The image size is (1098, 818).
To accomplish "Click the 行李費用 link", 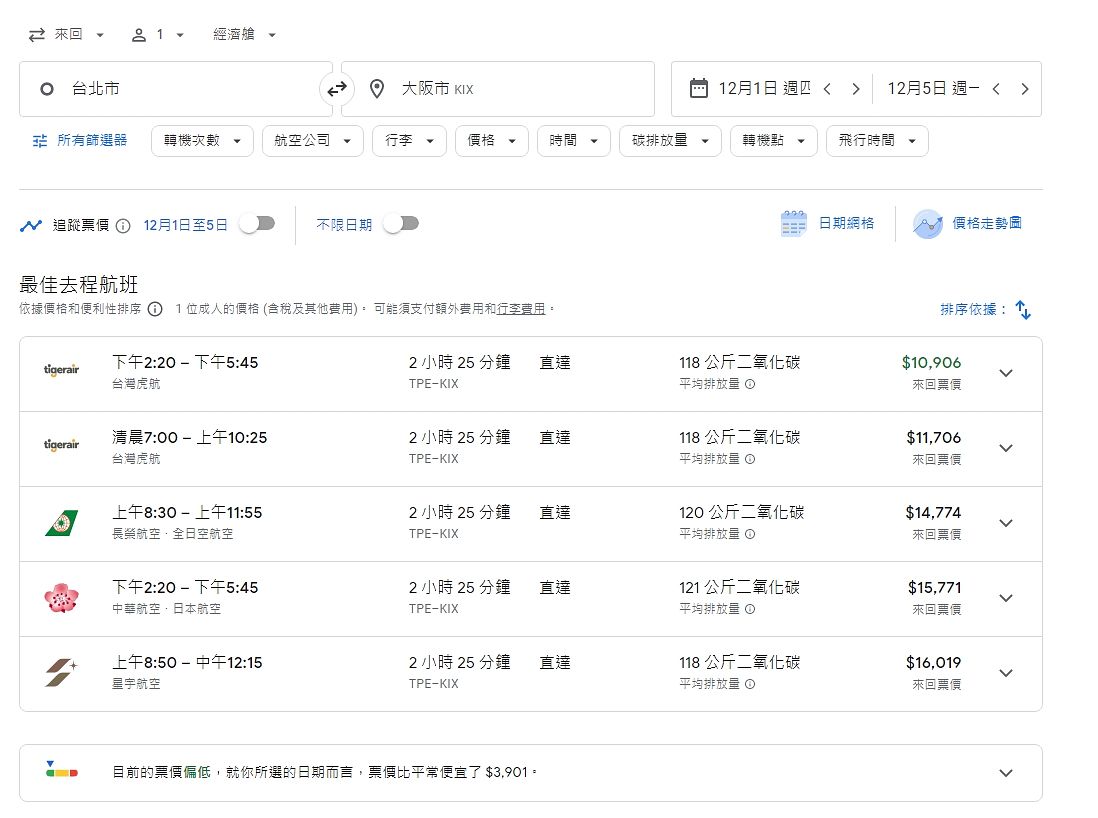I will [522, 310].
